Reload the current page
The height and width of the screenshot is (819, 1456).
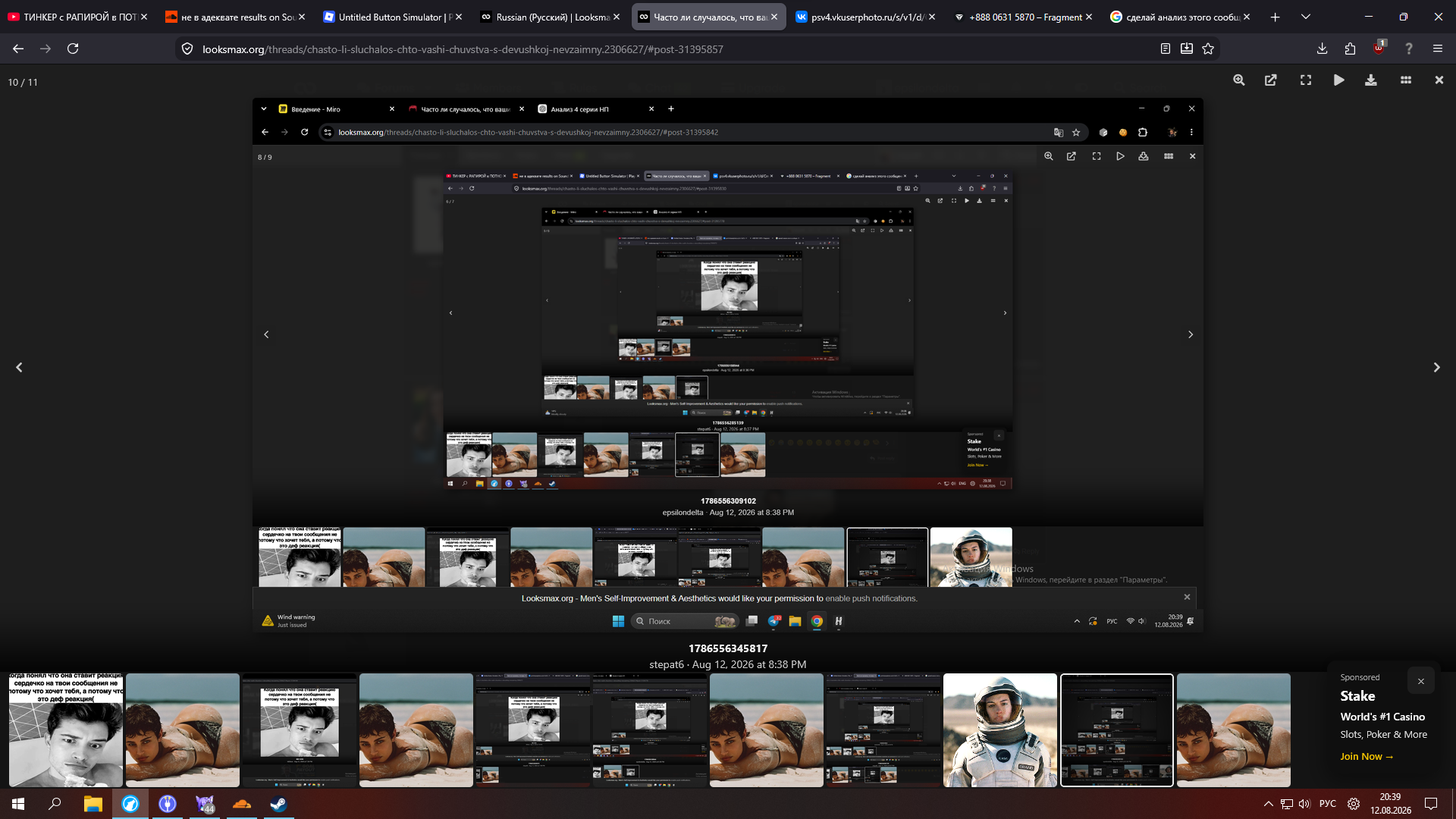(x=73, y=49)
